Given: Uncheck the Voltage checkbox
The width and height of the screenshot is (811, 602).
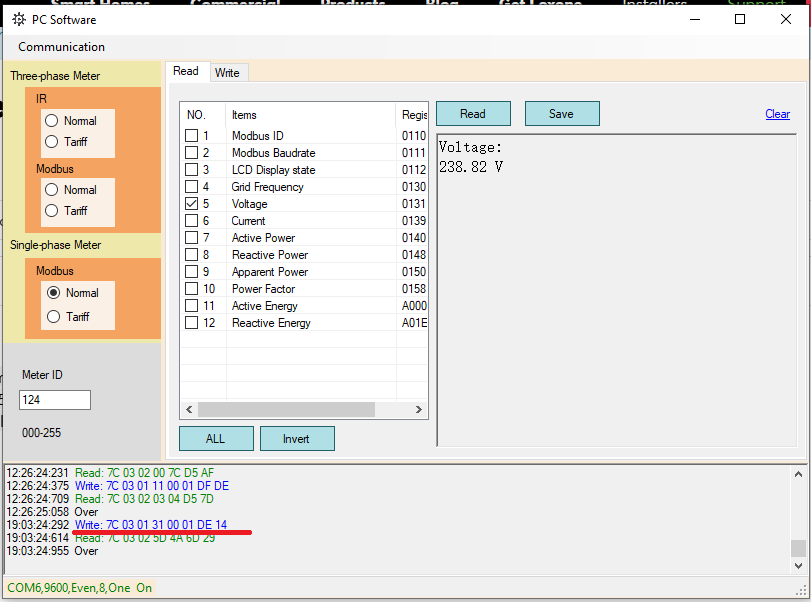Looking at the screenshot, I should point(192,204).
